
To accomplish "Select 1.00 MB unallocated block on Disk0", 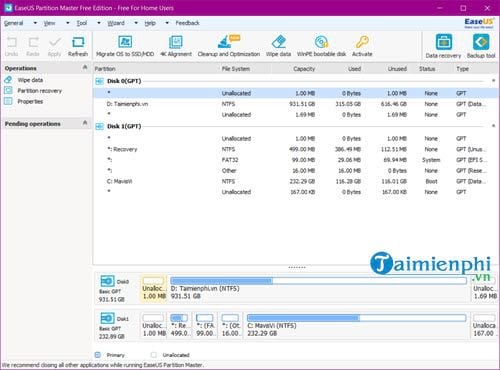I will 154,288.
